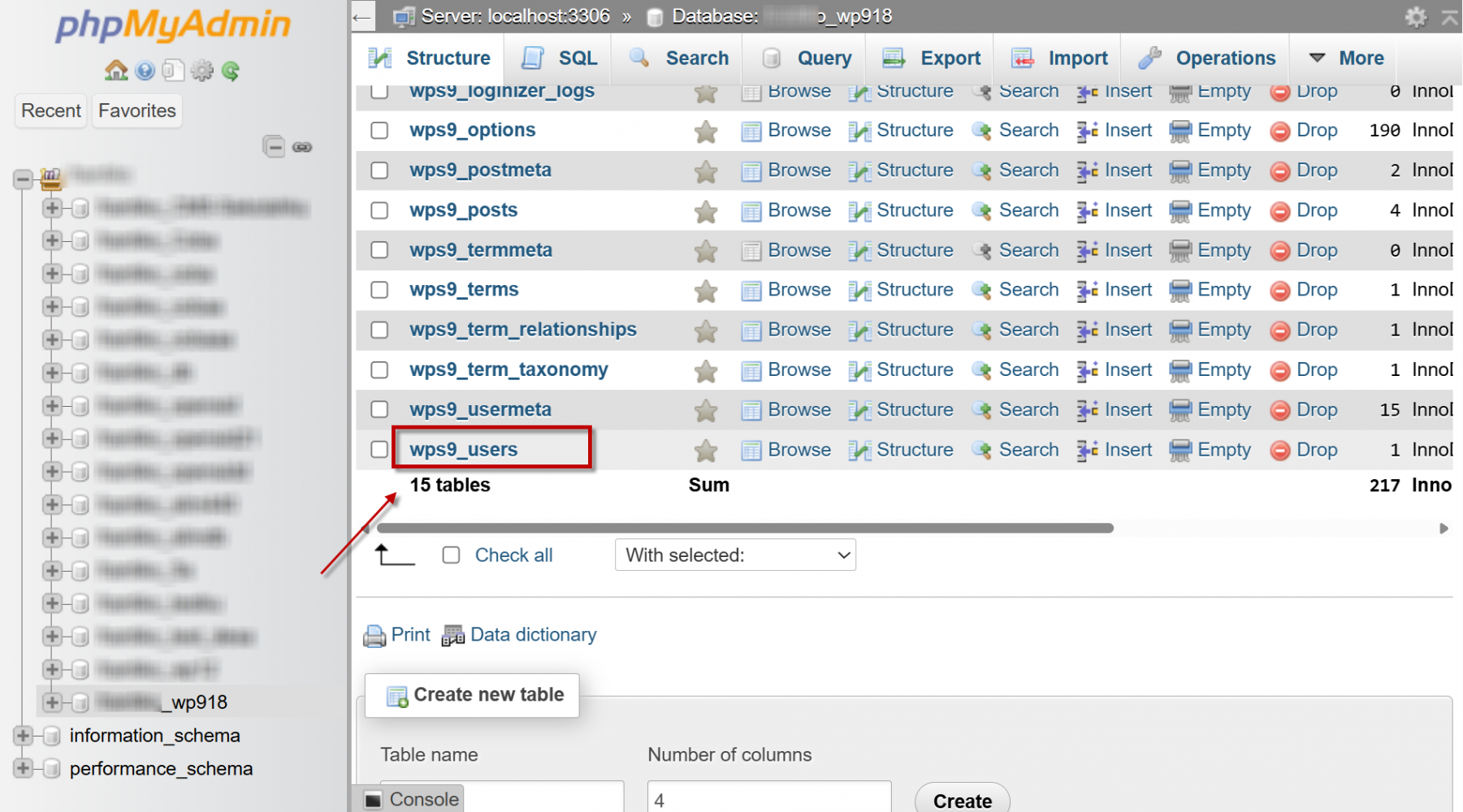The height and width of the screenshot is (812, 1463).
Task: Click the reload navigation panel icon
Action: 231,71
